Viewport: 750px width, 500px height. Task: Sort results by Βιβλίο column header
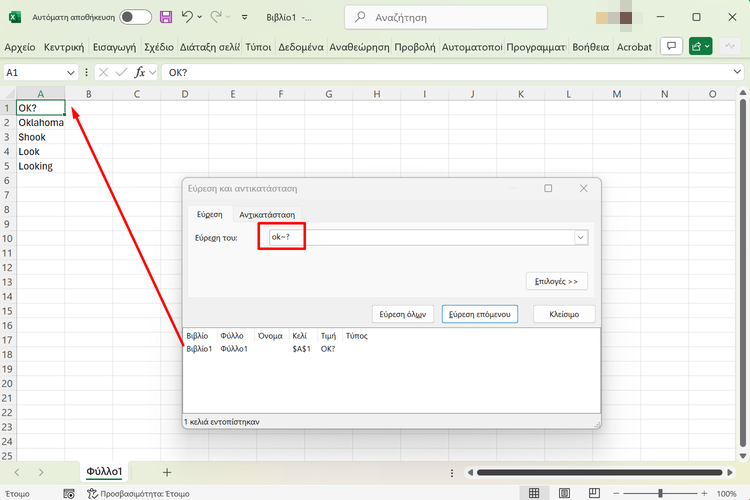coord(197,336)
